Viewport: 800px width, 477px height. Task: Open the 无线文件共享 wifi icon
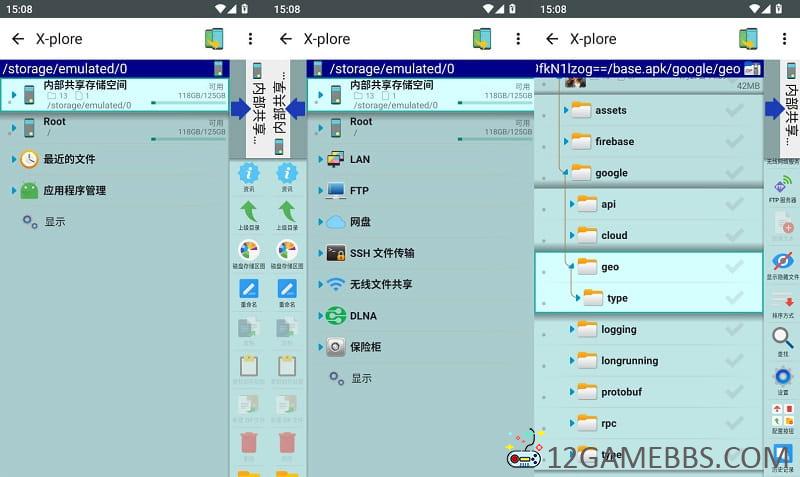[x=335, y=284]
